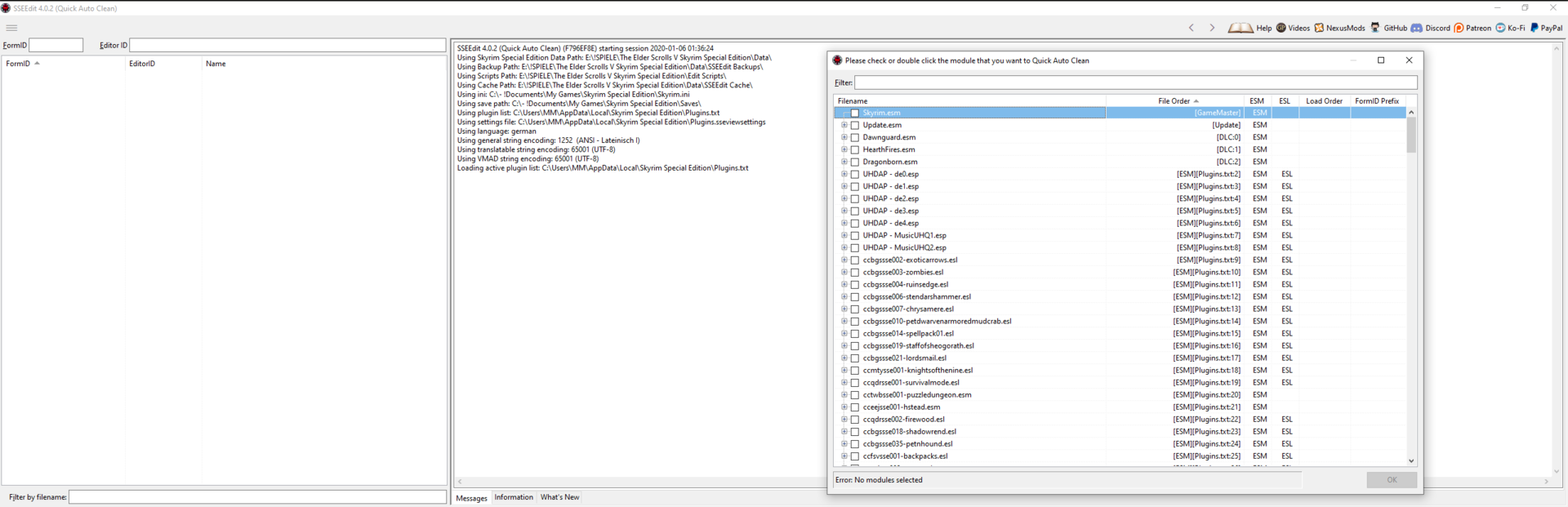Switch to the Information tab

(x=514, y=497)
